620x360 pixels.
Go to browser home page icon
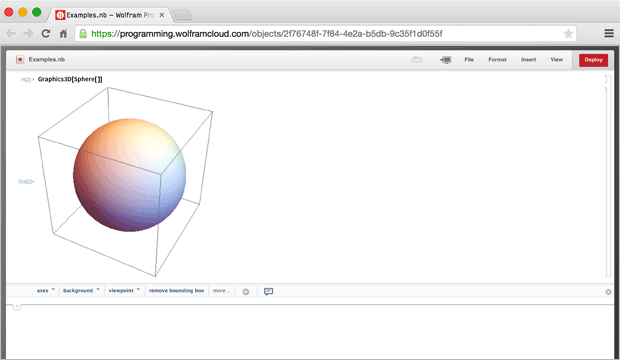click(x=63, y=34)
